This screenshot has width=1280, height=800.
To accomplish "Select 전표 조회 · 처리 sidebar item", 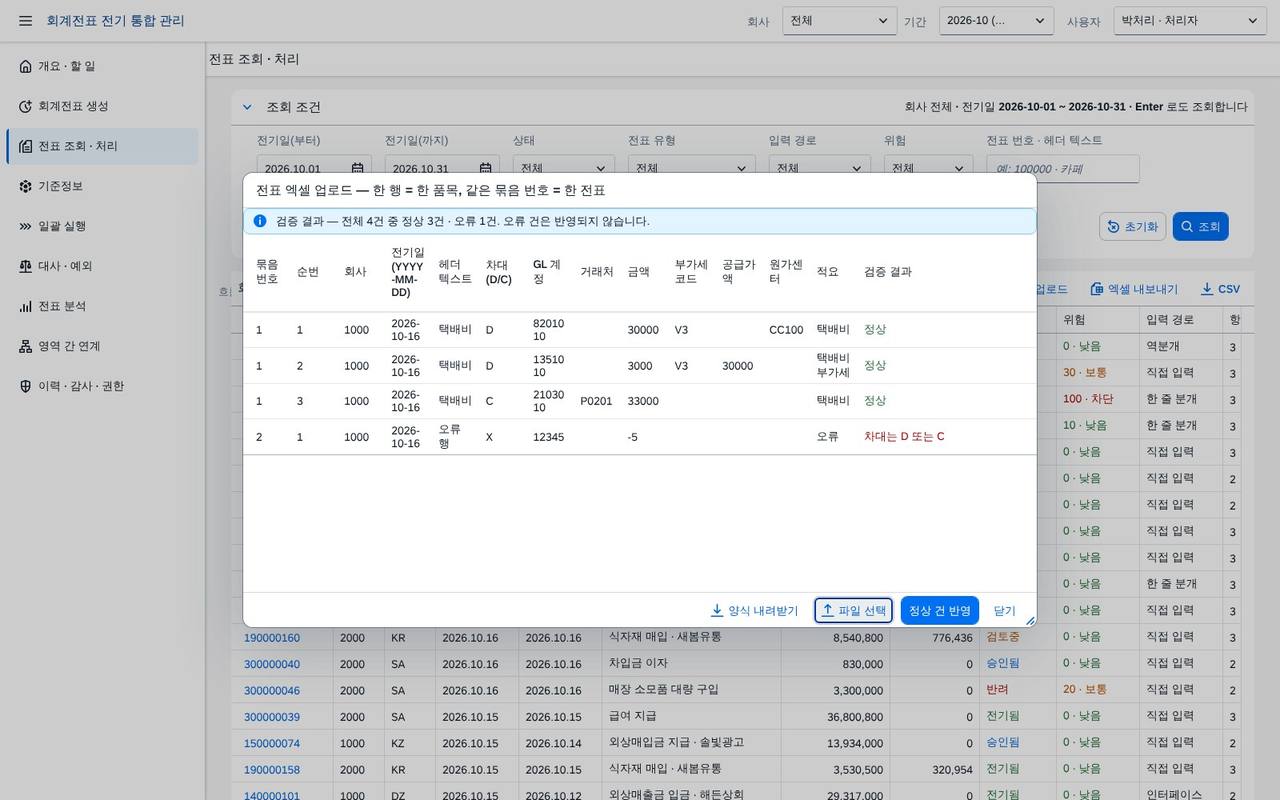I will click(102, 146).
